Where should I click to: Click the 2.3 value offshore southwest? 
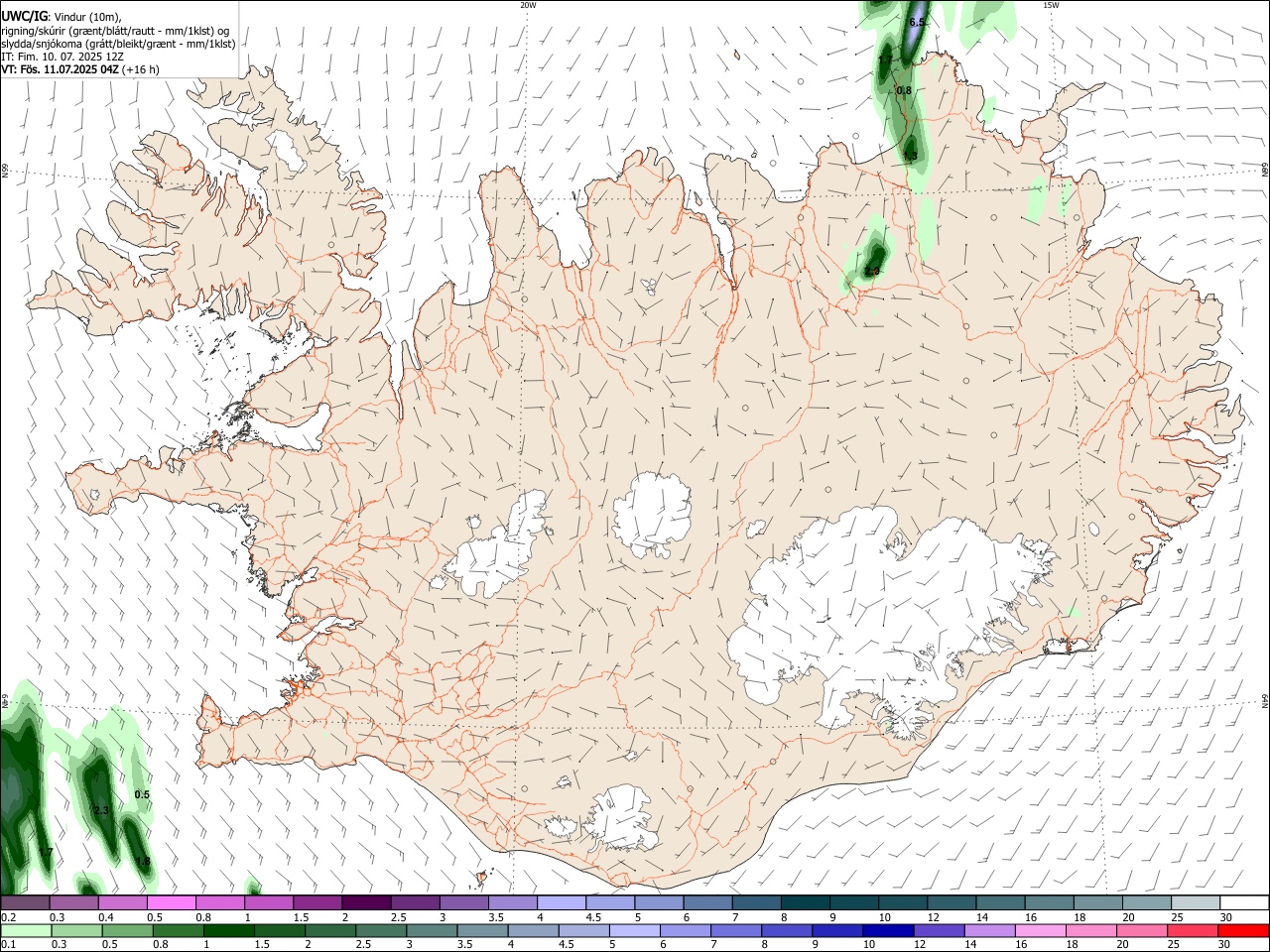coord(101,810)
